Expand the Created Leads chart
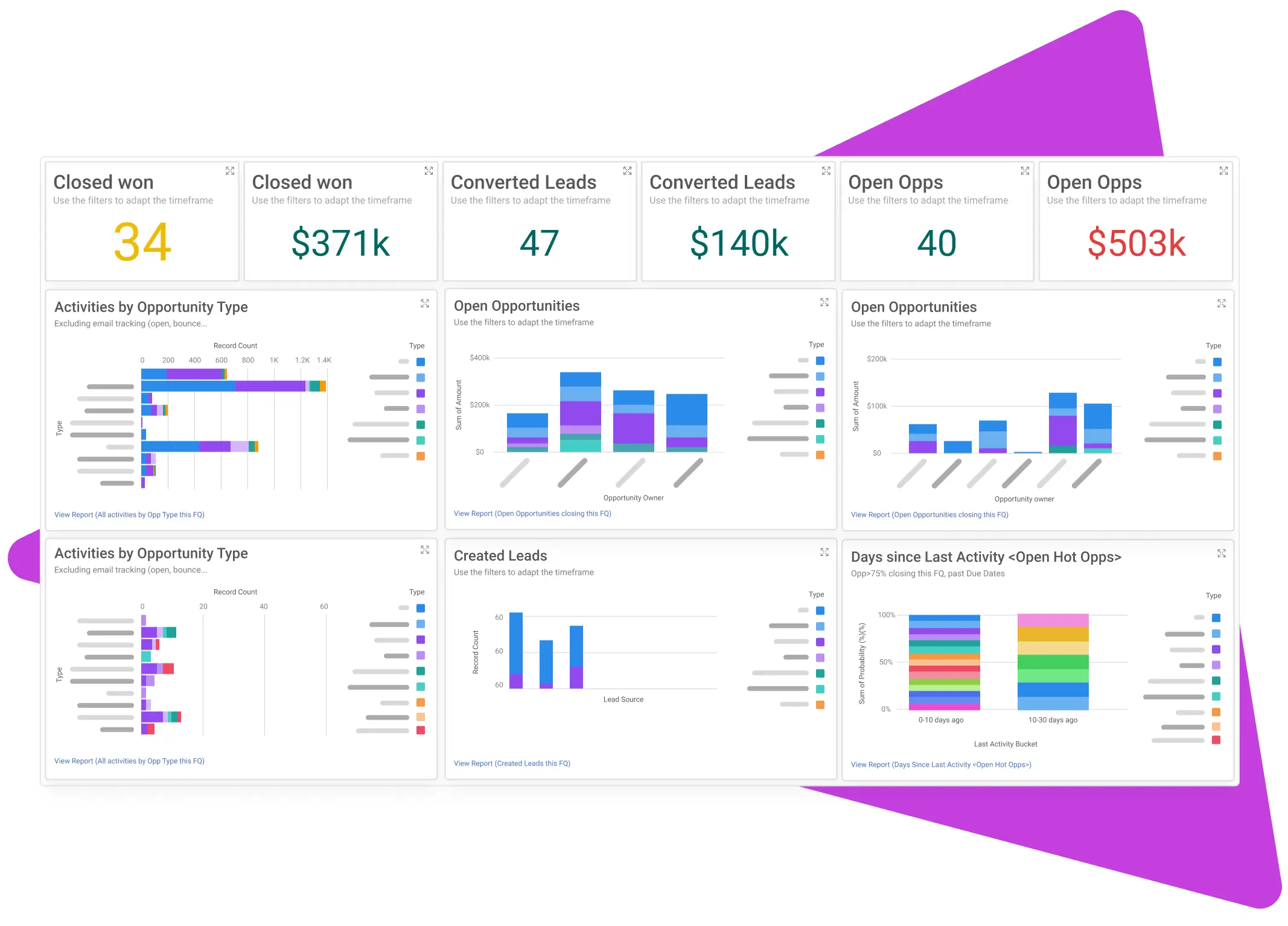The height and width of the screenshot is (926, 1288). 824,552
